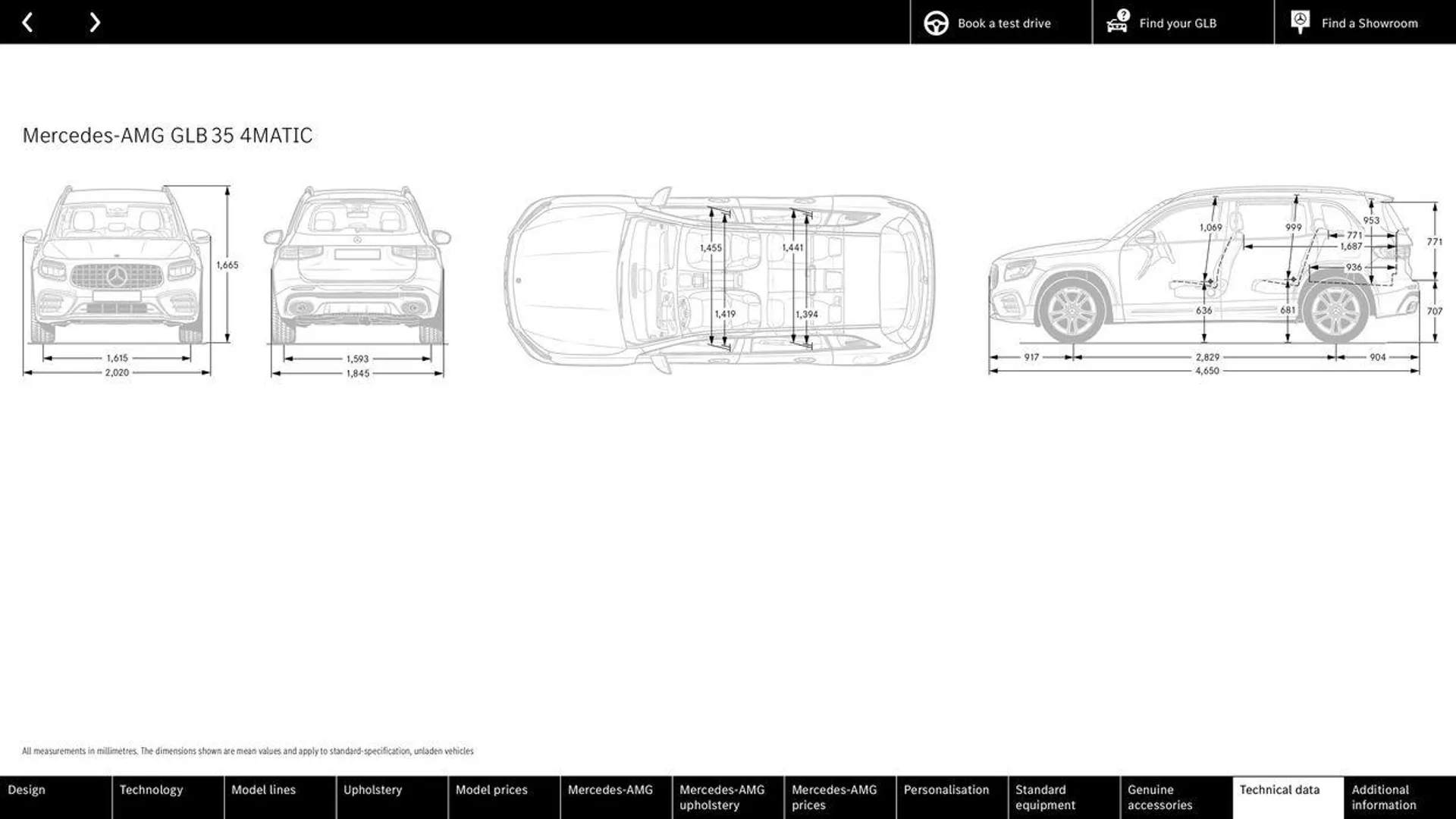Click the 707 loading sill height value
1456x819 pixels.
pos(1434,311)
